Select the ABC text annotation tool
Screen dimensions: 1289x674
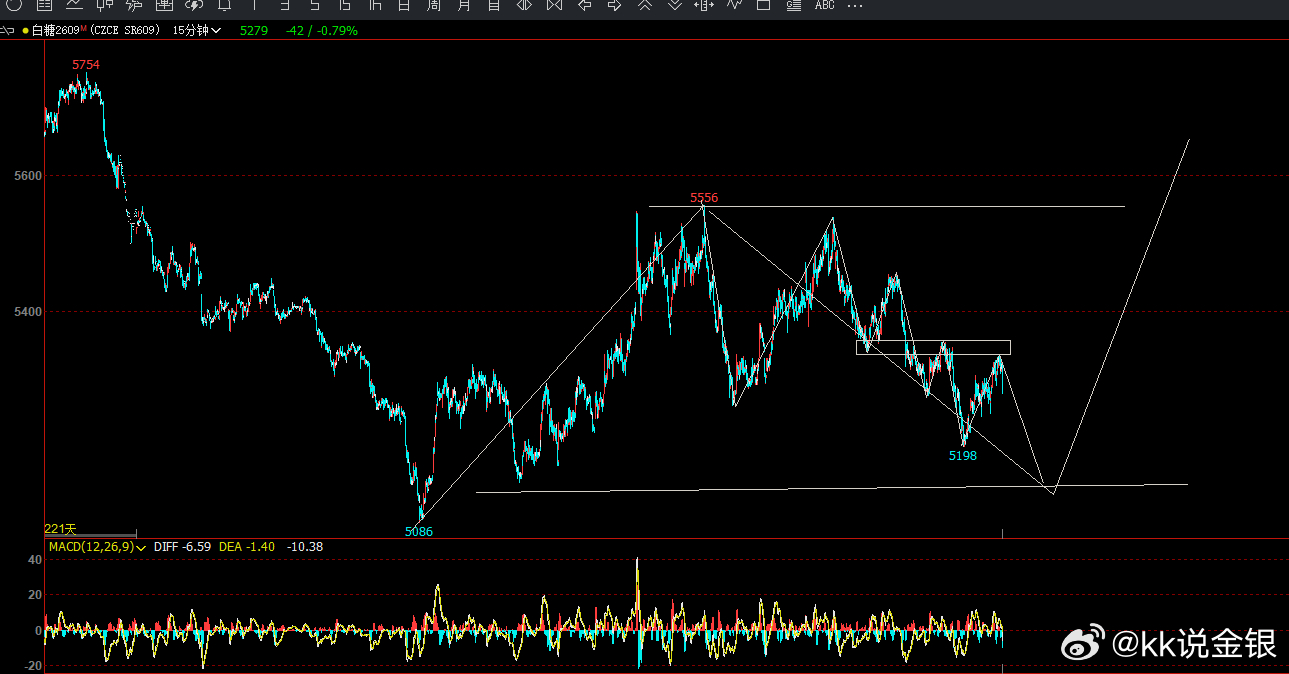tap(824, 6)
